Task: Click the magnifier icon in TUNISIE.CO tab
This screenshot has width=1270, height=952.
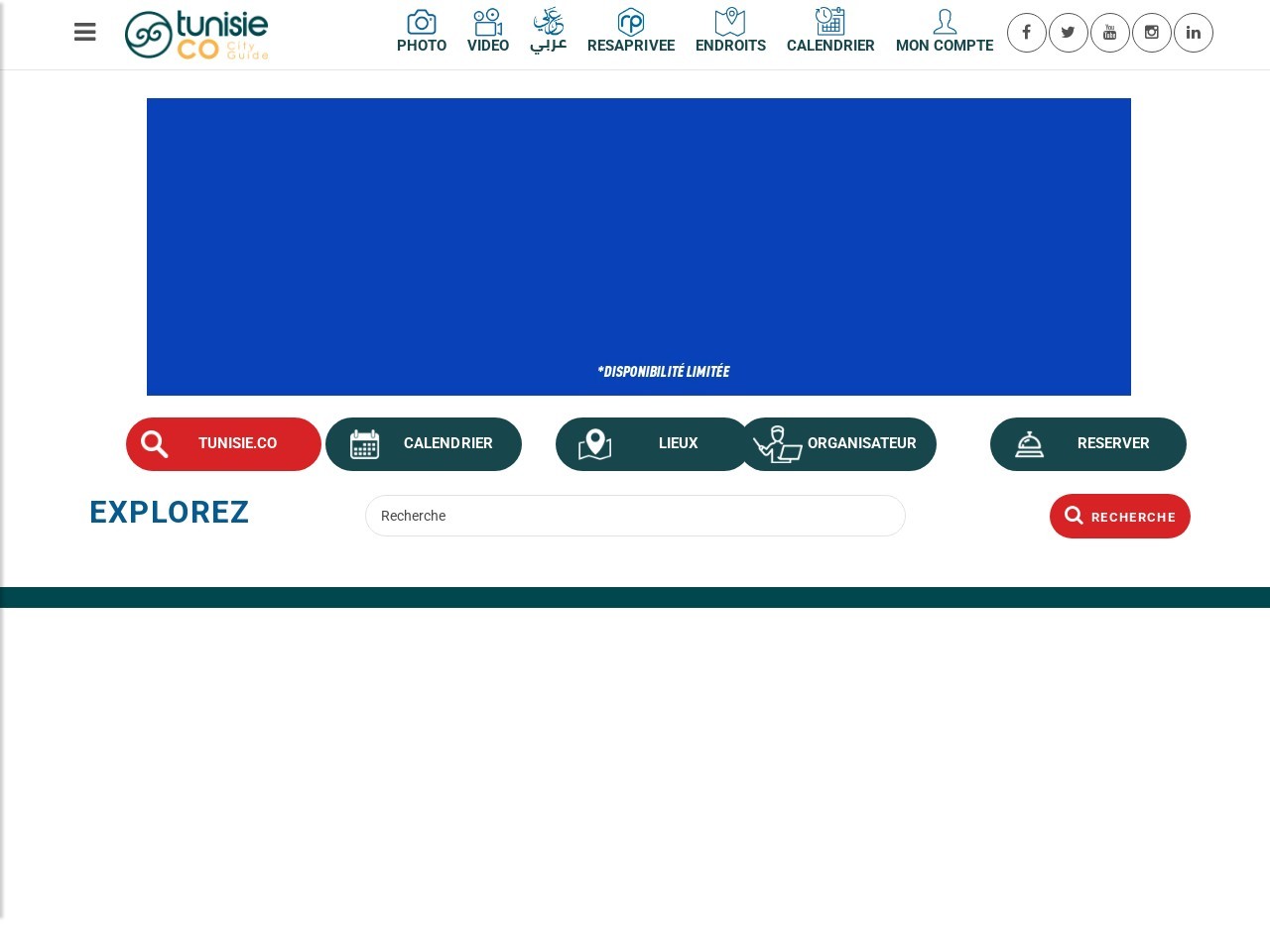Action: pos(155,444)
